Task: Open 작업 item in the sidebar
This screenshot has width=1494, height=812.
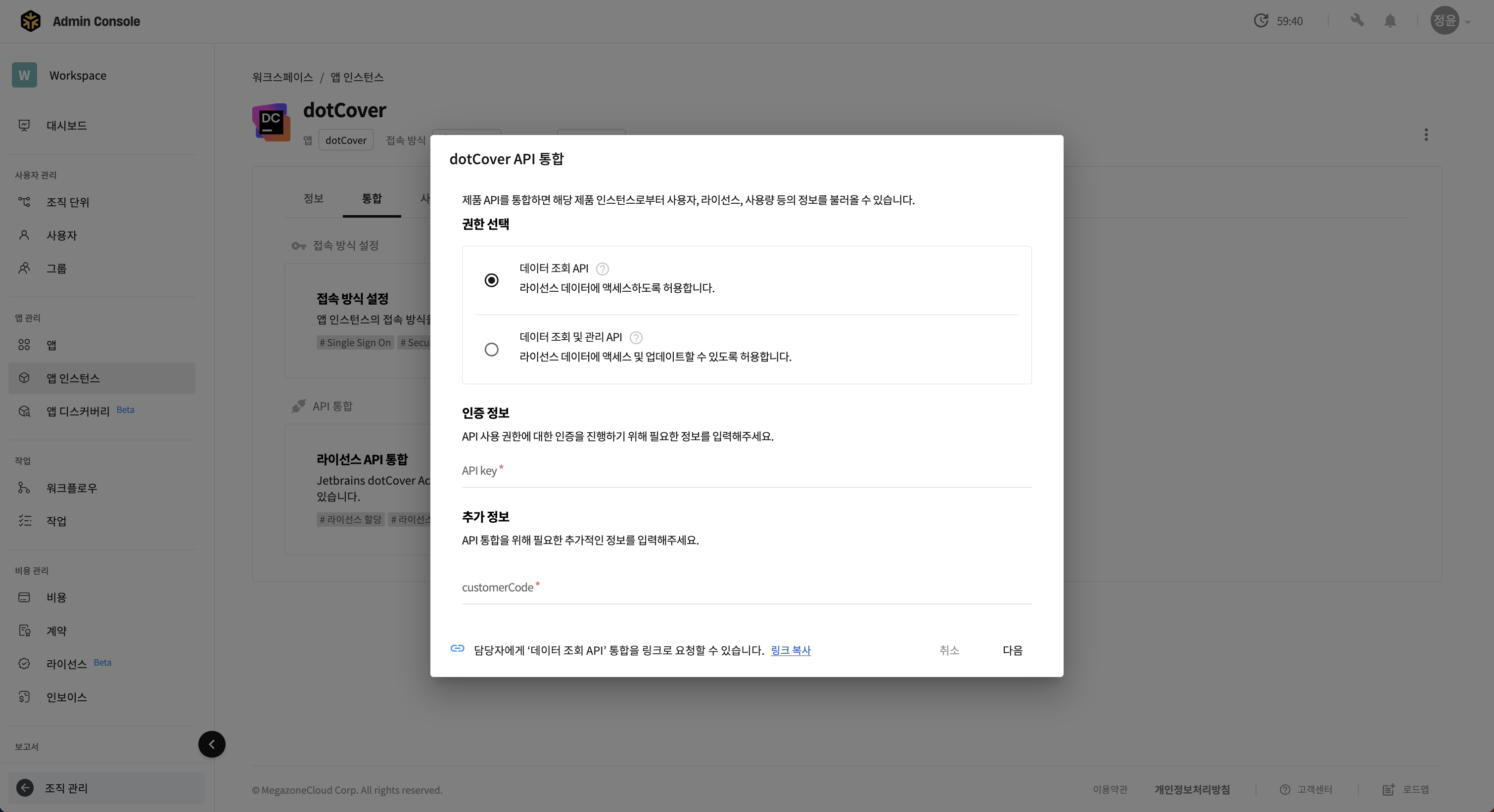Action: click(102, 520)
